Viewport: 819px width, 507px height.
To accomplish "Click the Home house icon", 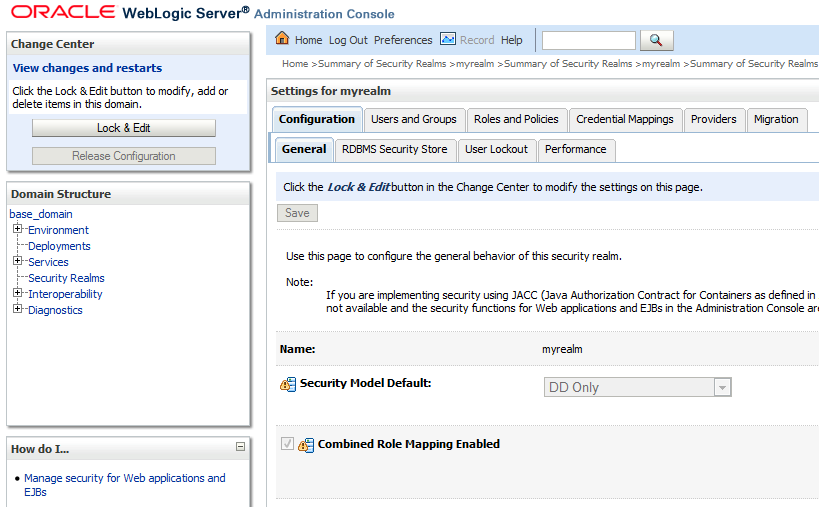I will [282, 39].
